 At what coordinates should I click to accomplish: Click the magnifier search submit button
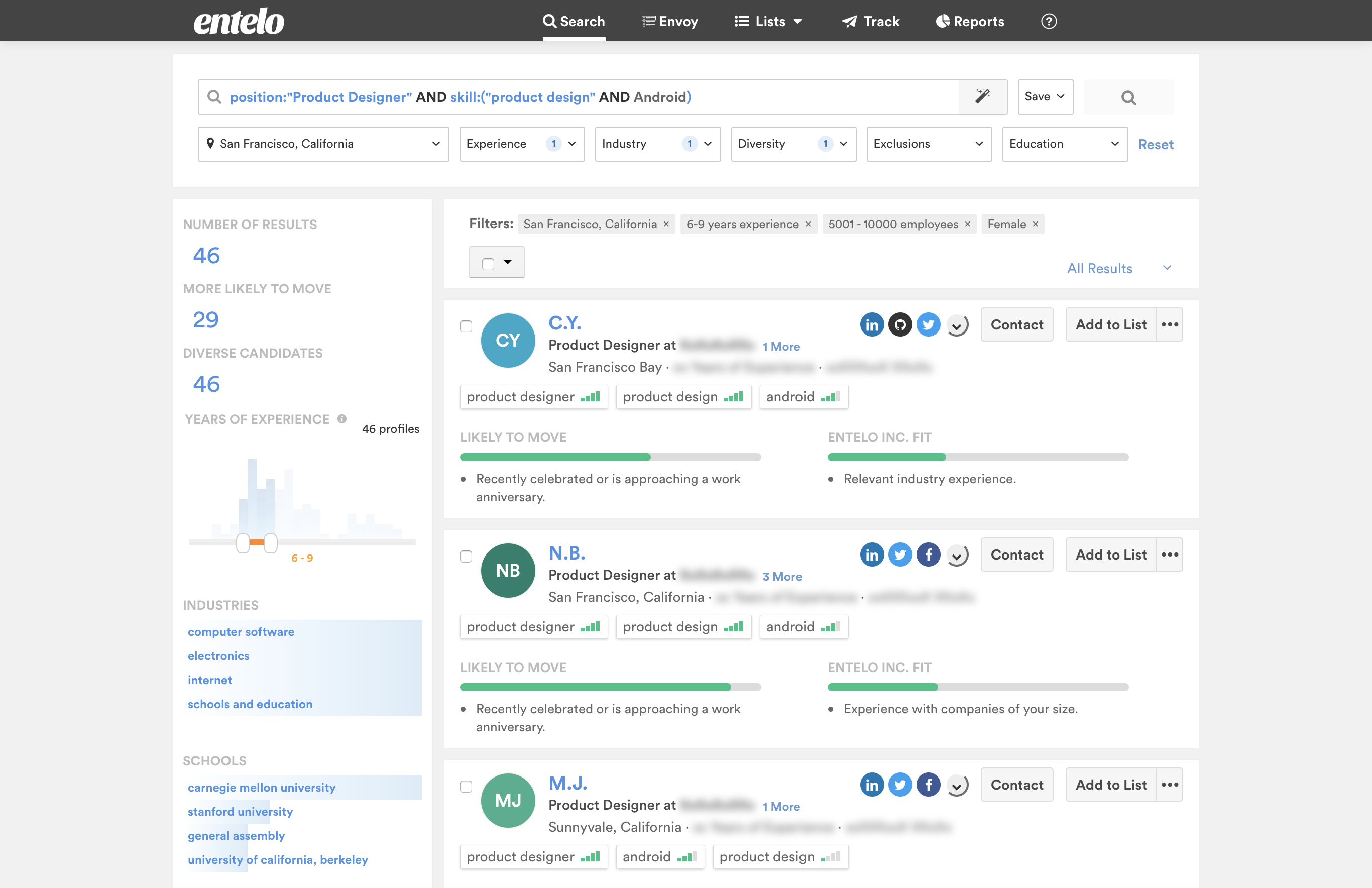coord(1128,97)
